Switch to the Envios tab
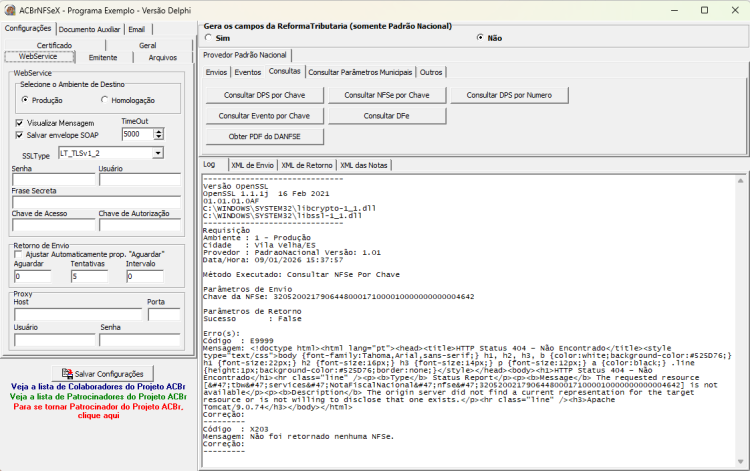Image resolution: width=750 pixels, height=471 pixels. 216,72
